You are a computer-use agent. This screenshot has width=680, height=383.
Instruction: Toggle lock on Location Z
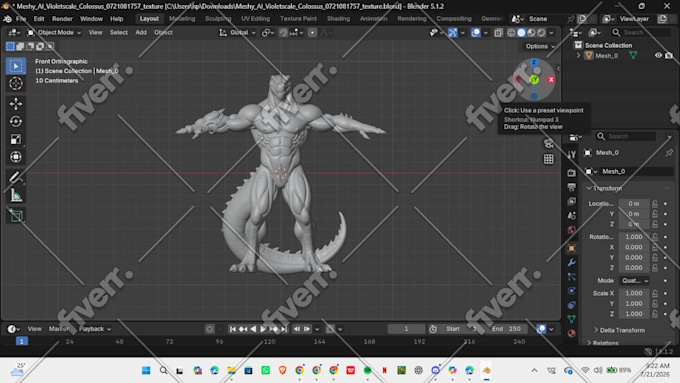pyautogui.click(x=655, y=224)
